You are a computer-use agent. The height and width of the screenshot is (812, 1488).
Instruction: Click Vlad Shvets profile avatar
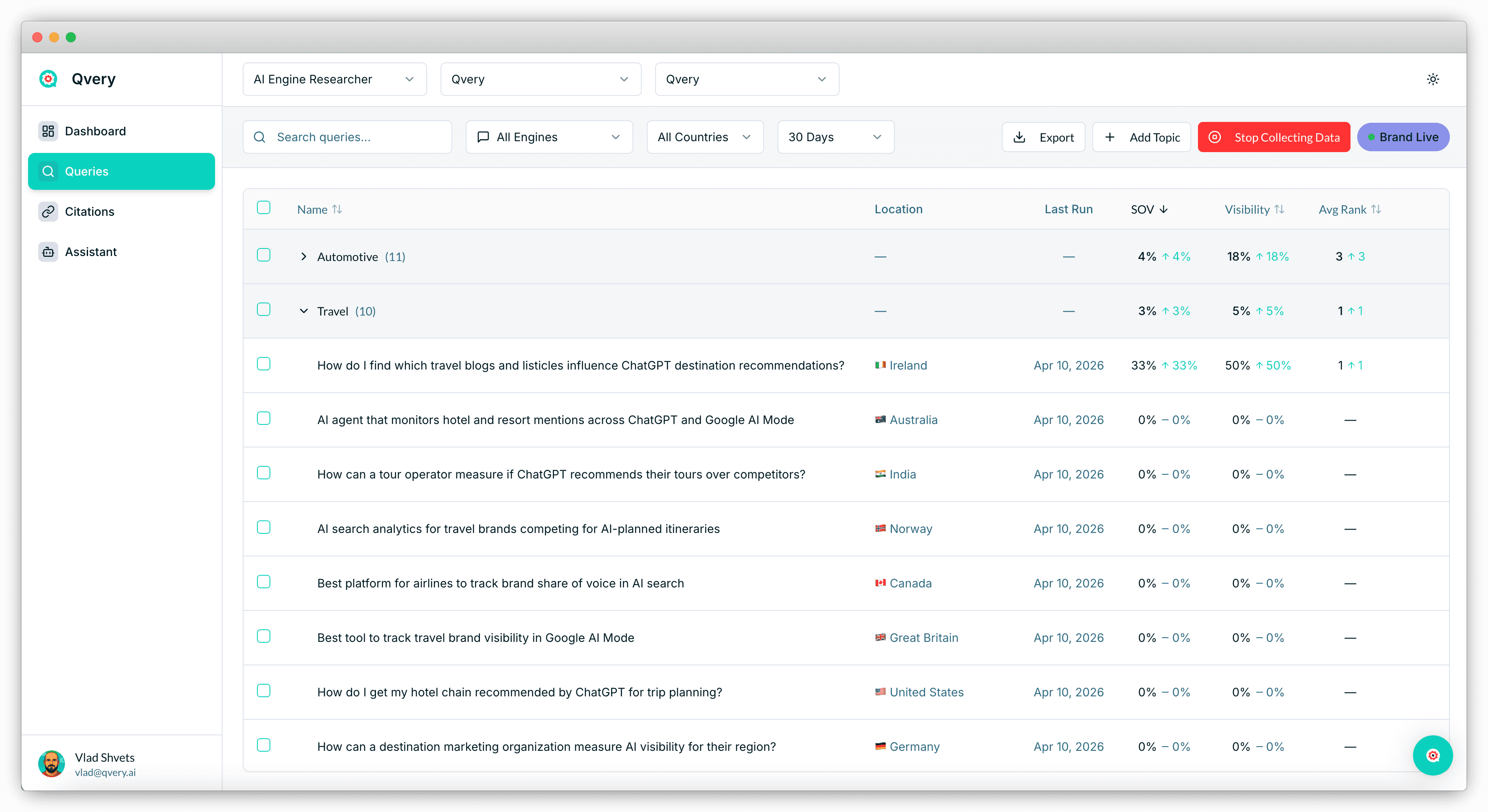tap(52, 763)
